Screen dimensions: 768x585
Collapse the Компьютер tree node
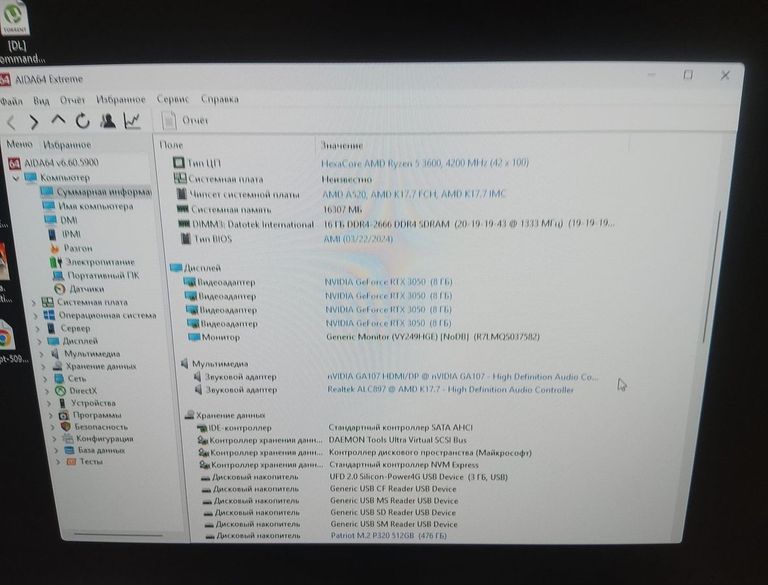[x=16, y=178]
